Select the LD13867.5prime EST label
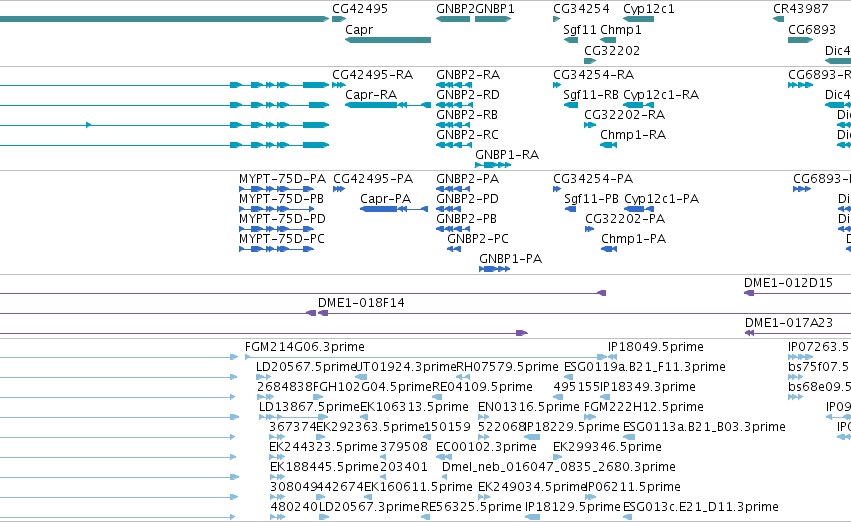This screenshot has height=522, width=851. point(309,407)
